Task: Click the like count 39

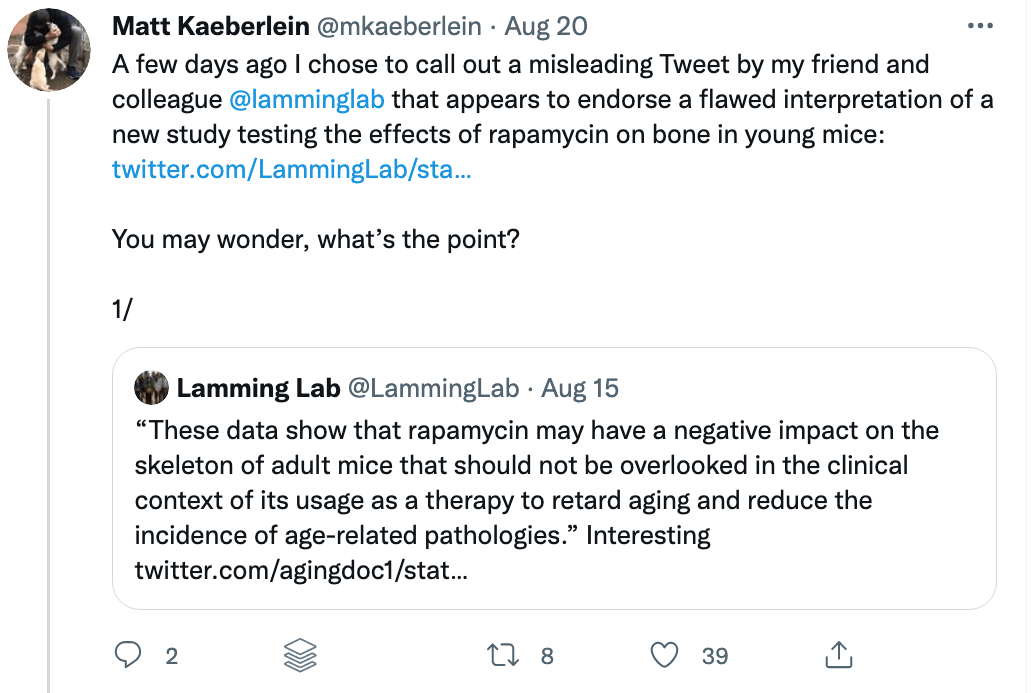Action: pyautogui.click(x=715, y=656)
